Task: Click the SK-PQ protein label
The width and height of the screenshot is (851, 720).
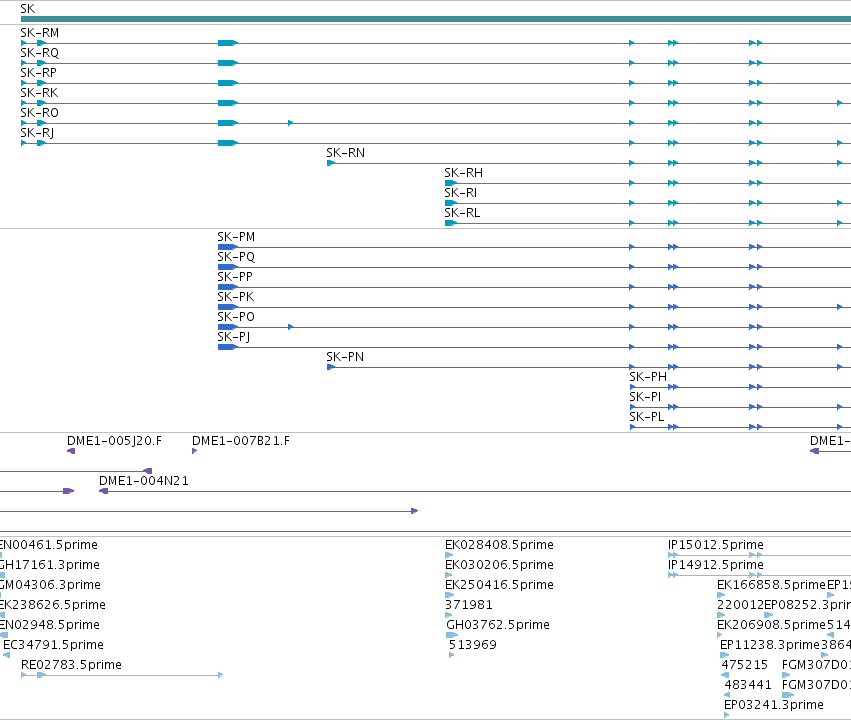Action: click(x=236, y=257)
